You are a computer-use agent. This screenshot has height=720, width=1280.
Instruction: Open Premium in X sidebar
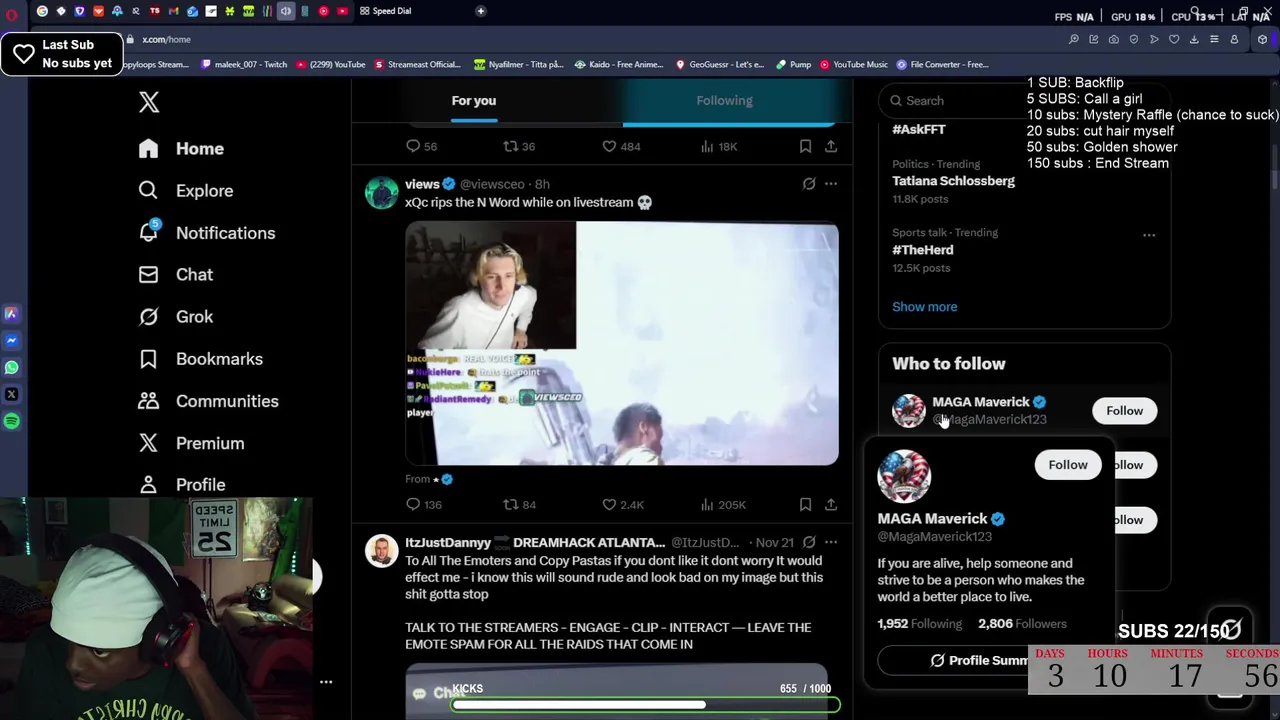[191, 443]
